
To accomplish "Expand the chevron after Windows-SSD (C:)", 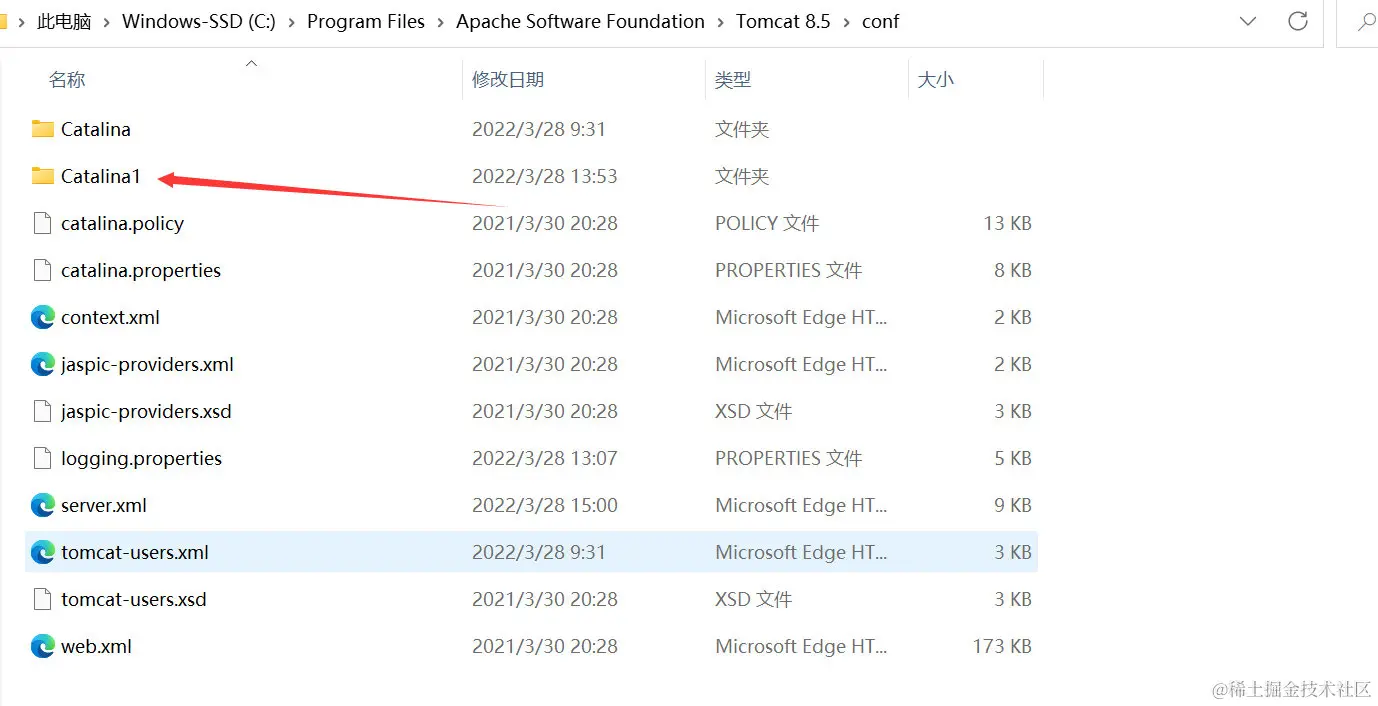I will tap(292, 22).
